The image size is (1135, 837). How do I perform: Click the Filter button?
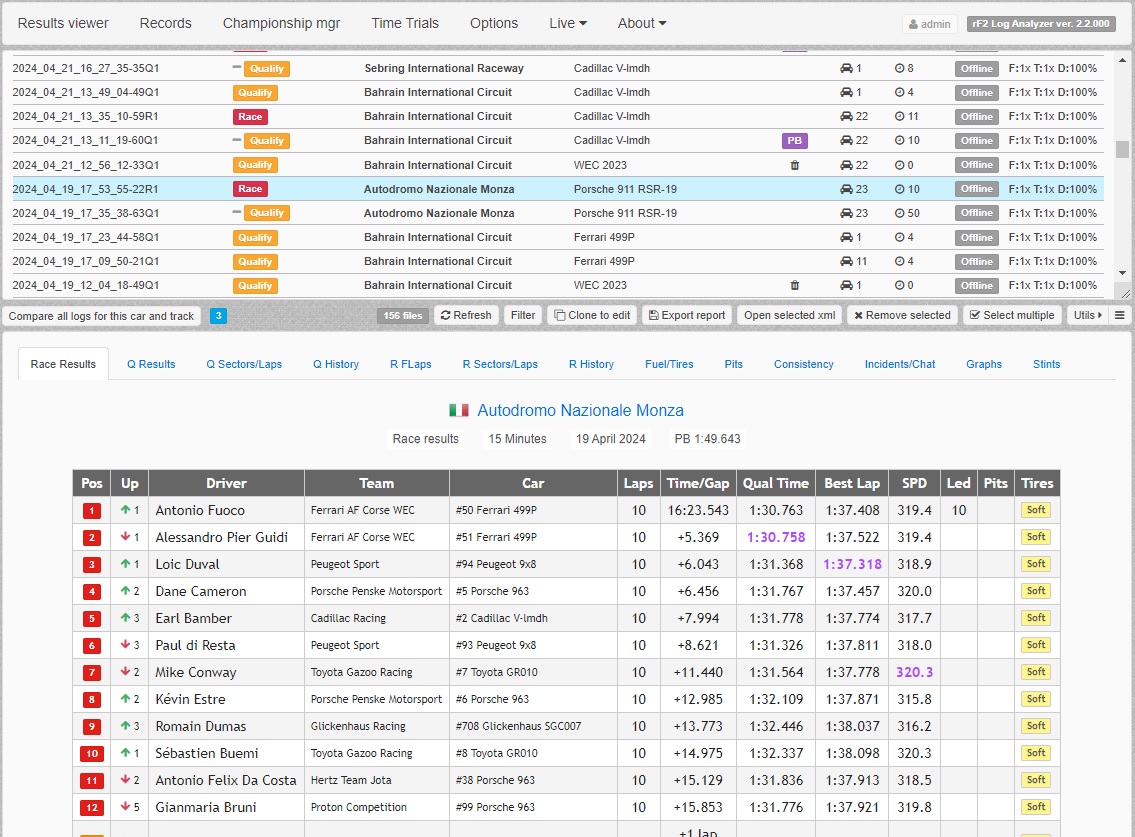pos(523,315)
